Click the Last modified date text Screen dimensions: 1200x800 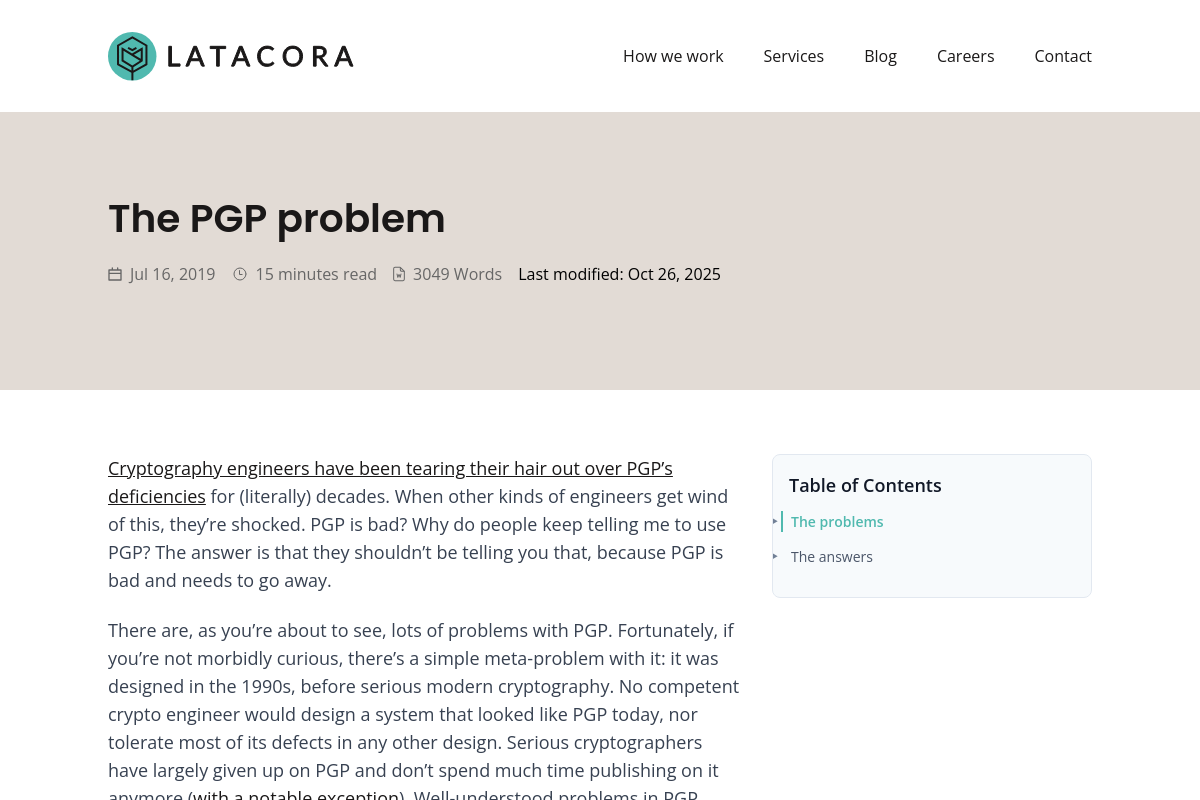coord(619,274)
